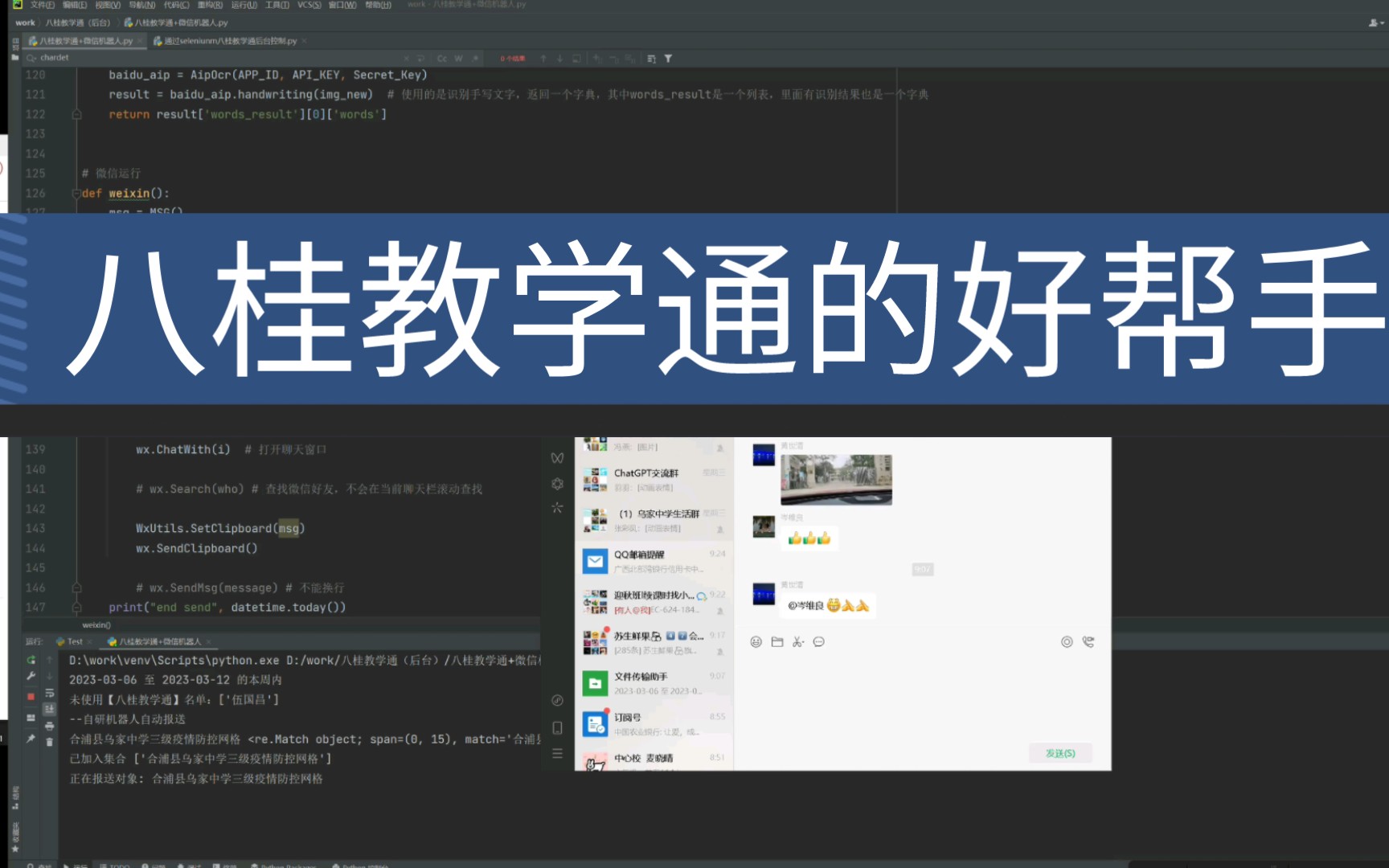The height and width of the screenshot is (868, 1389).
Task: Click the 发送(S) send button
Action: point(1060,753)
